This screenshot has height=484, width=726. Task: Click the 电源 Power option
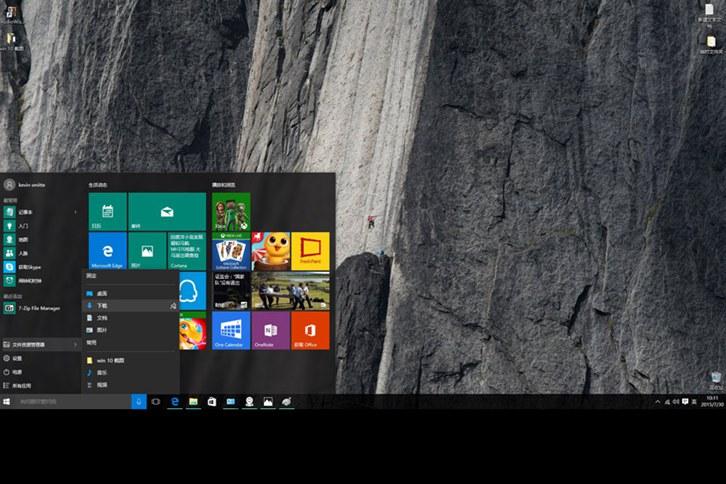(x=40, y=372)
